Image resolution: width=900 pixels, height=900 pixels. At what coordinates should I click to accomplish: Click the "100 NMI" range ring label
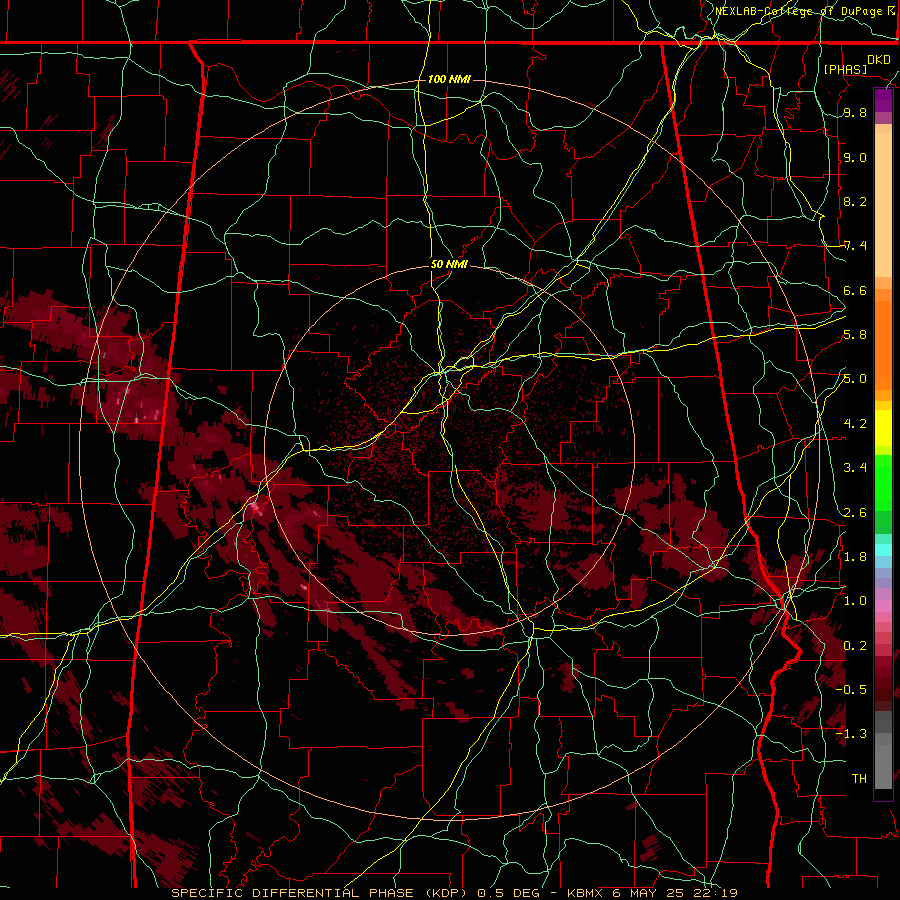[449, 79]
